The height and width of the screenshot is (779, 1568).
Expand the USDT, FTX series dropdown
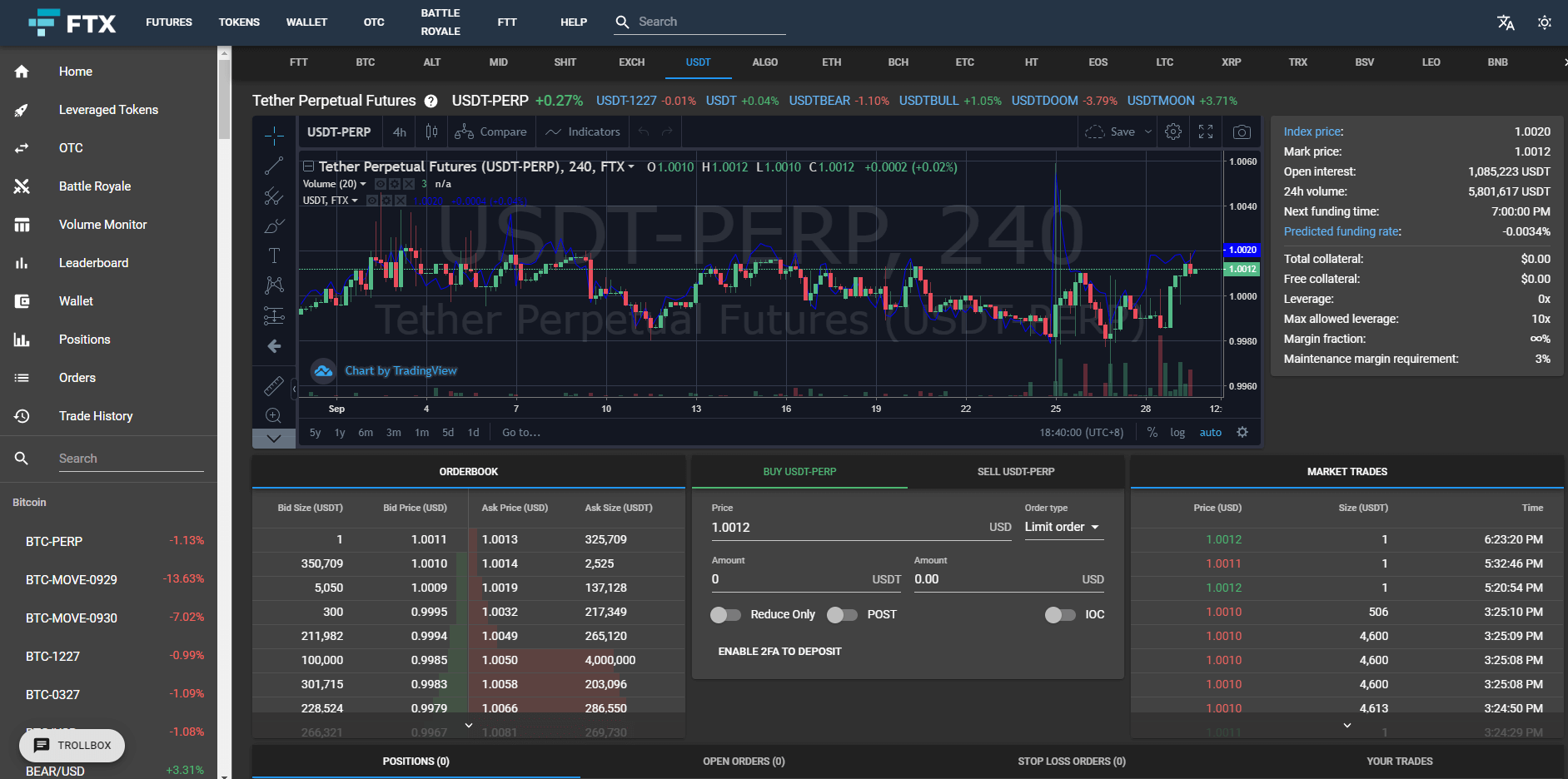pyautogui.click(x=355, y=201)
